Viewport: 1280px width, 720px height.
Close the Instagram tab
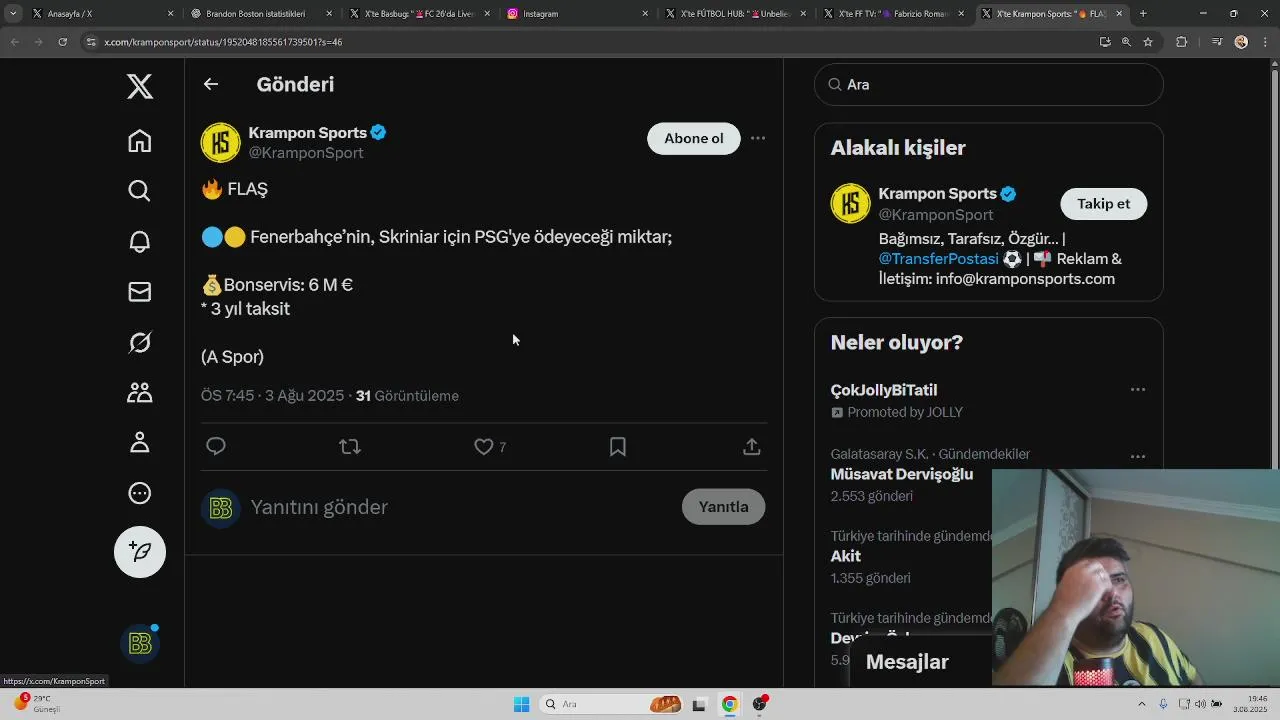click(x=645, y=14)
